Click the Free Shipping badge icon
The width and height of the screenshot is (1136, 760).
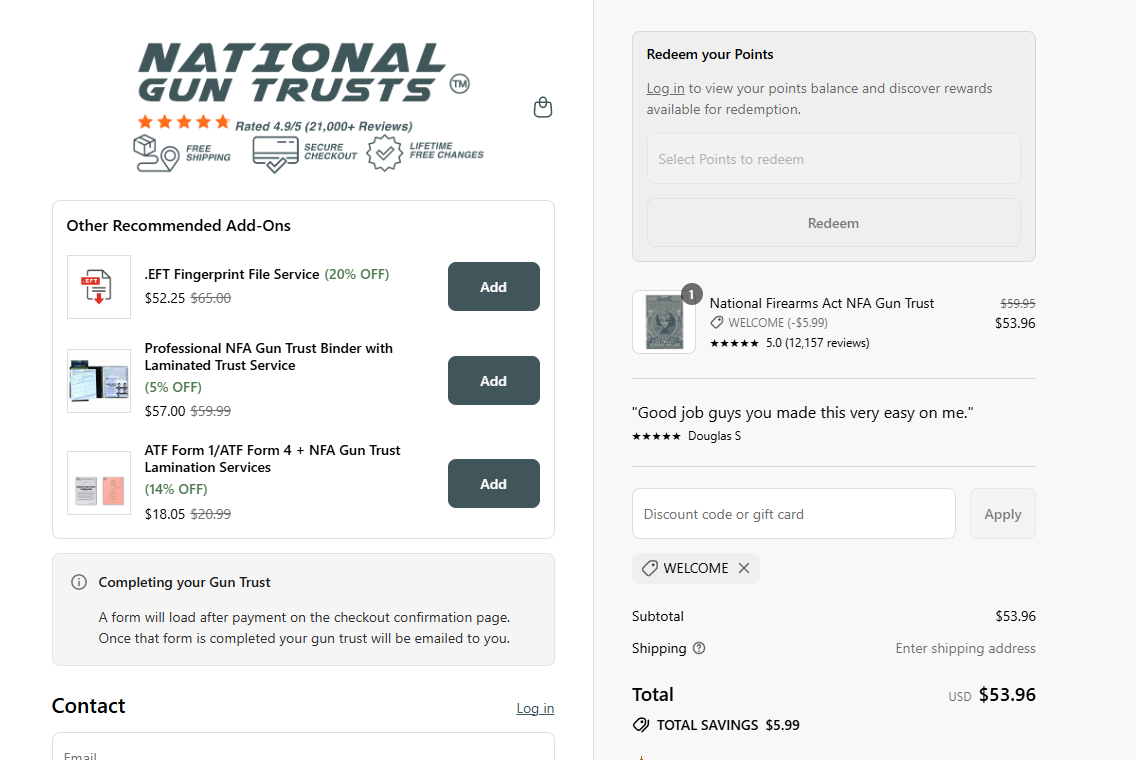(x=156, y=153)
